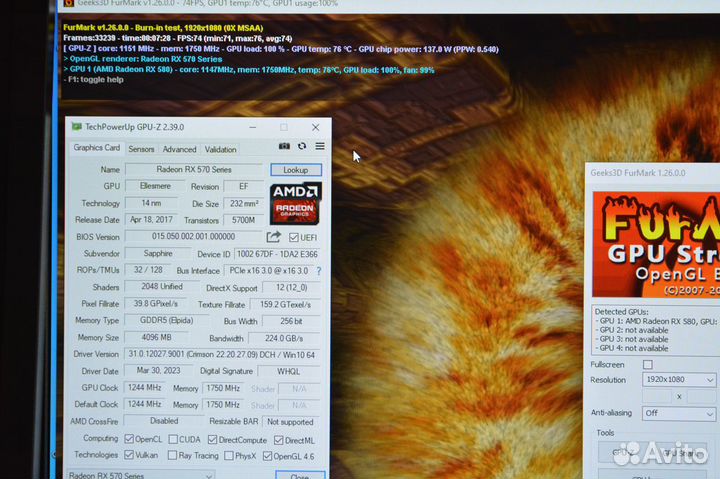Click the AMD Radeon Graphics logo
This screenshot has height=479, width=720.
[x=295, y=203]
